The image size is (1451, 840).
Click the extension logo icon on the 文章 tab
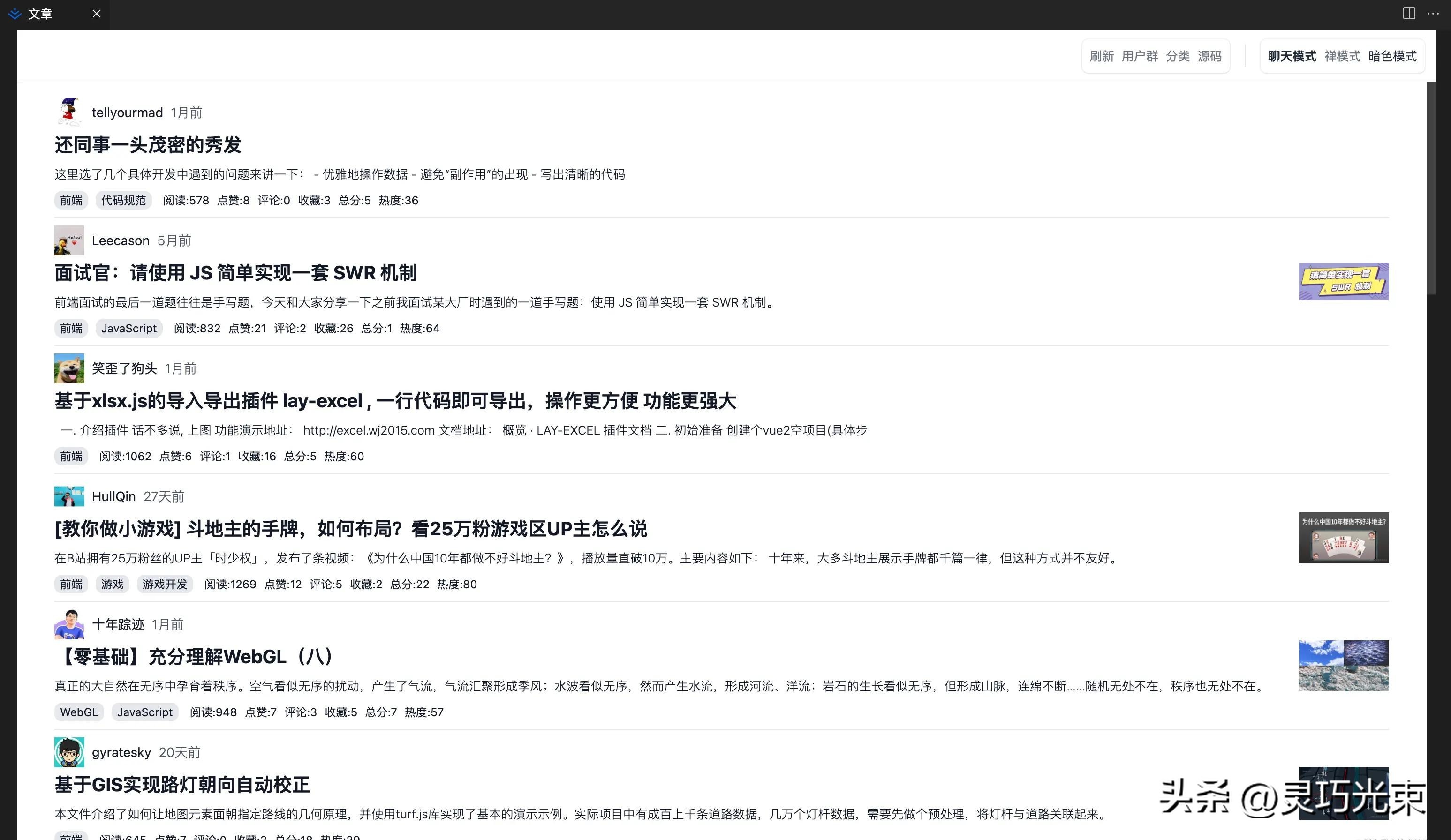pyautogui.click(x=15, y=14)
